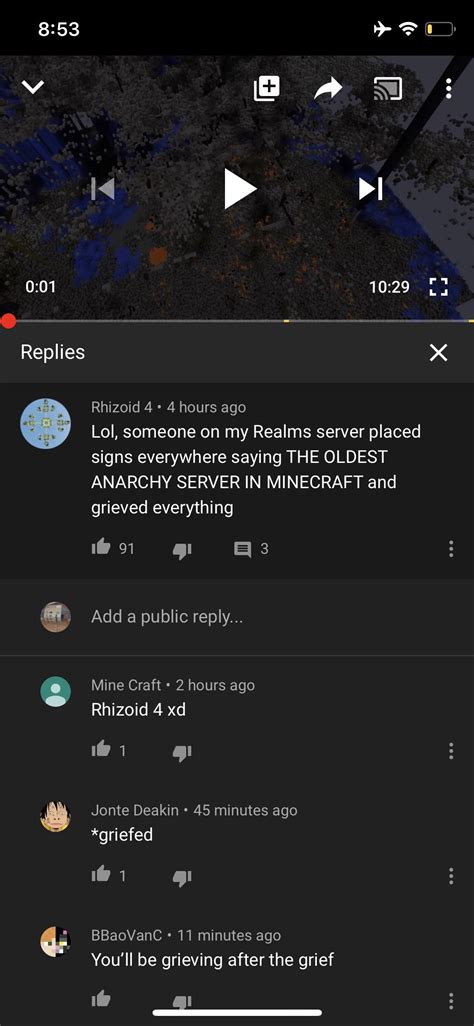
Task: Go to the previous video
Action: (103, 189)
